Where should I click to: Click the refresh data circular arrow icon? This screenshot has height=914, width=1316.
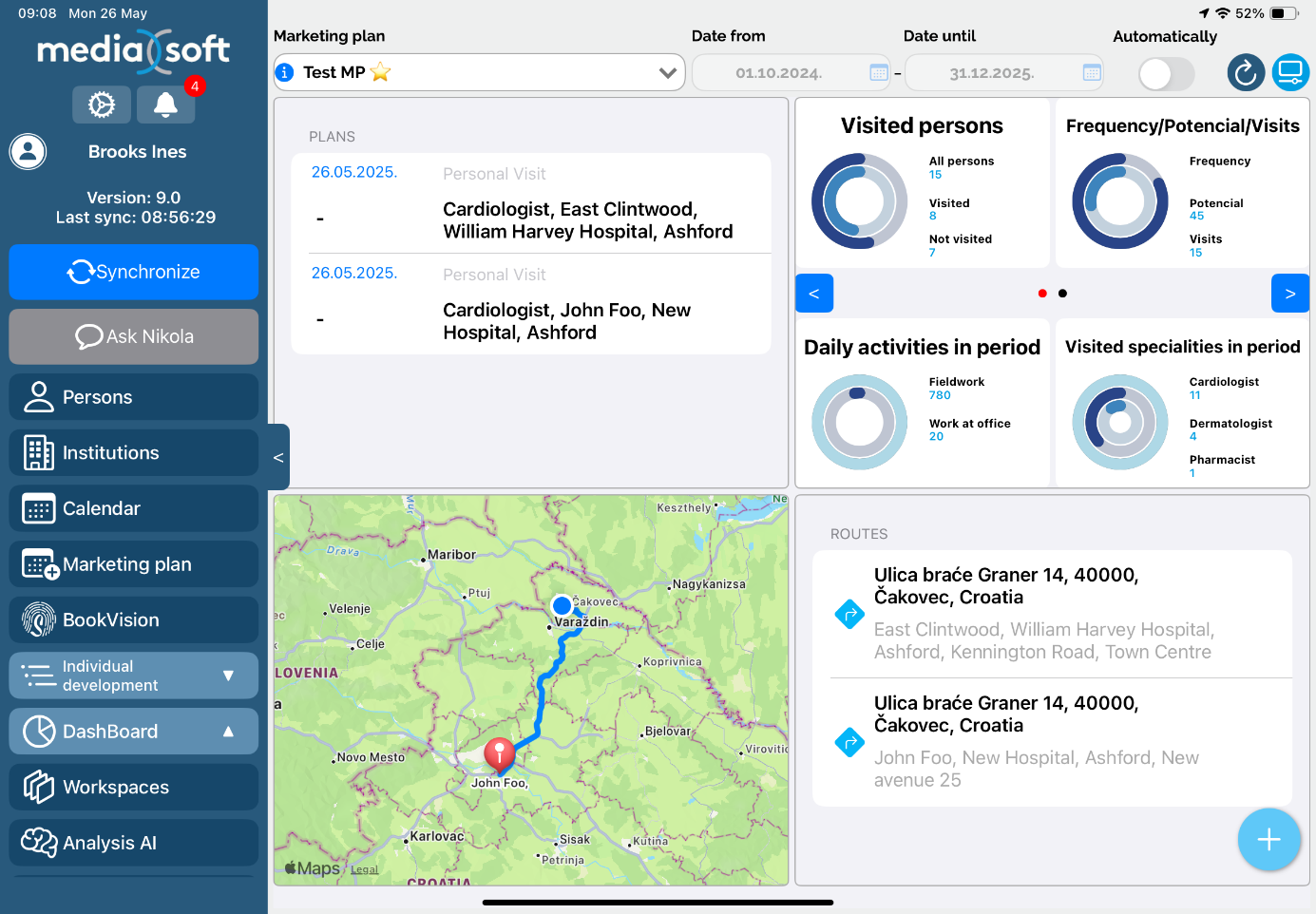pos(1246,72)
